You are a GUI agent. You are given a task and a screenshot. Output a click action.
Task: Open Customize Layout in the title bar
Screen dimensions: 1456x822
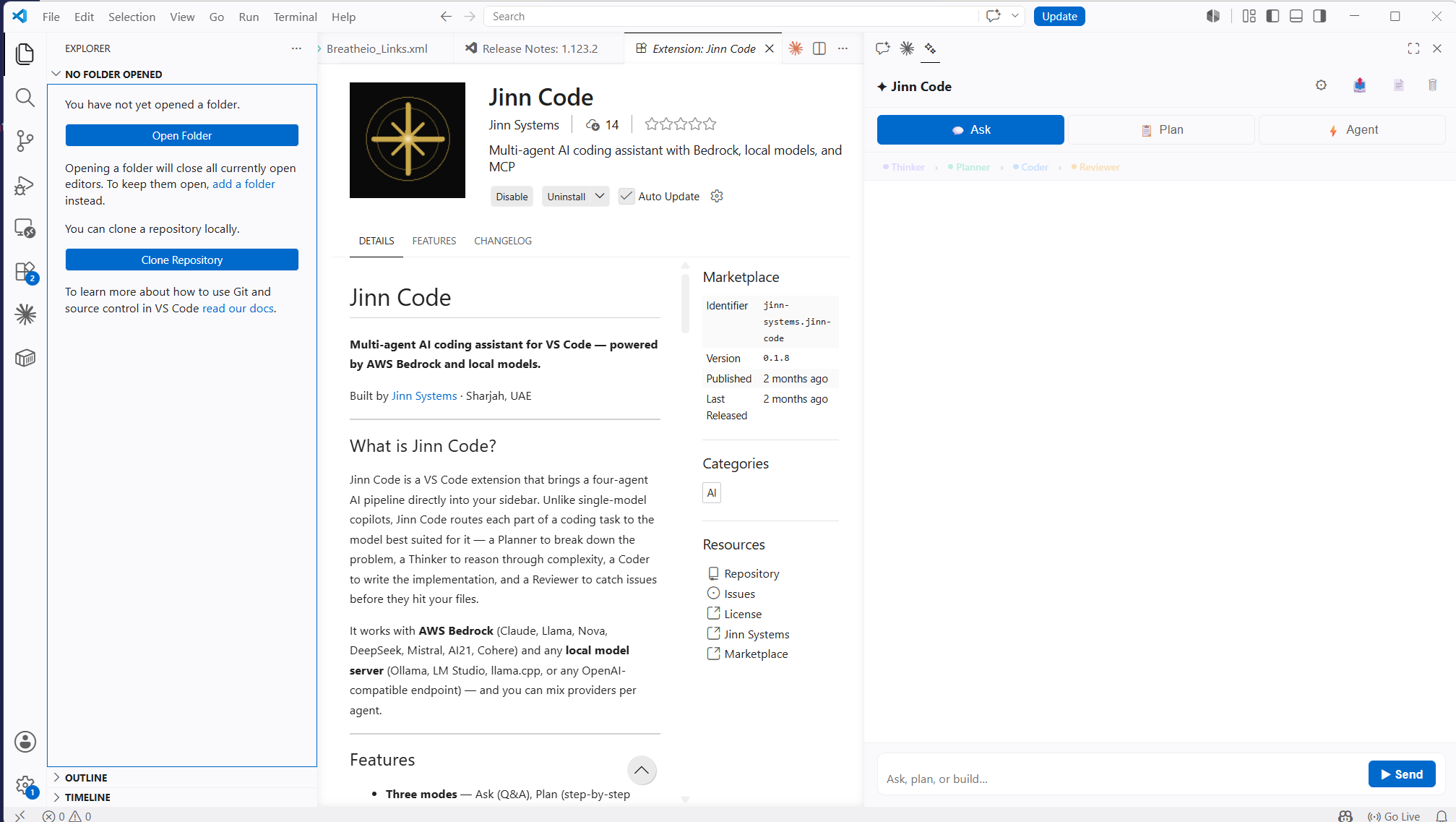click(x=1249, y=16)
